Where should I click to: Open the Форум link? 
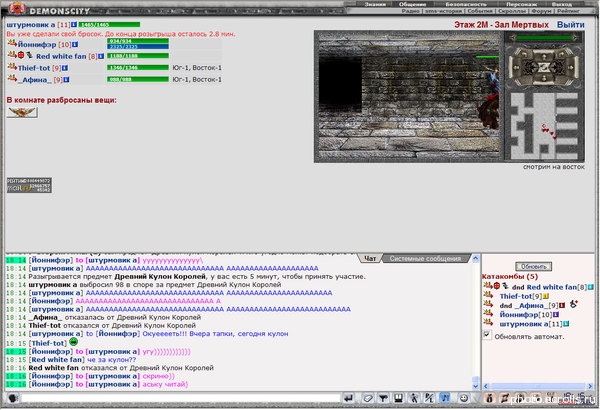540,11
